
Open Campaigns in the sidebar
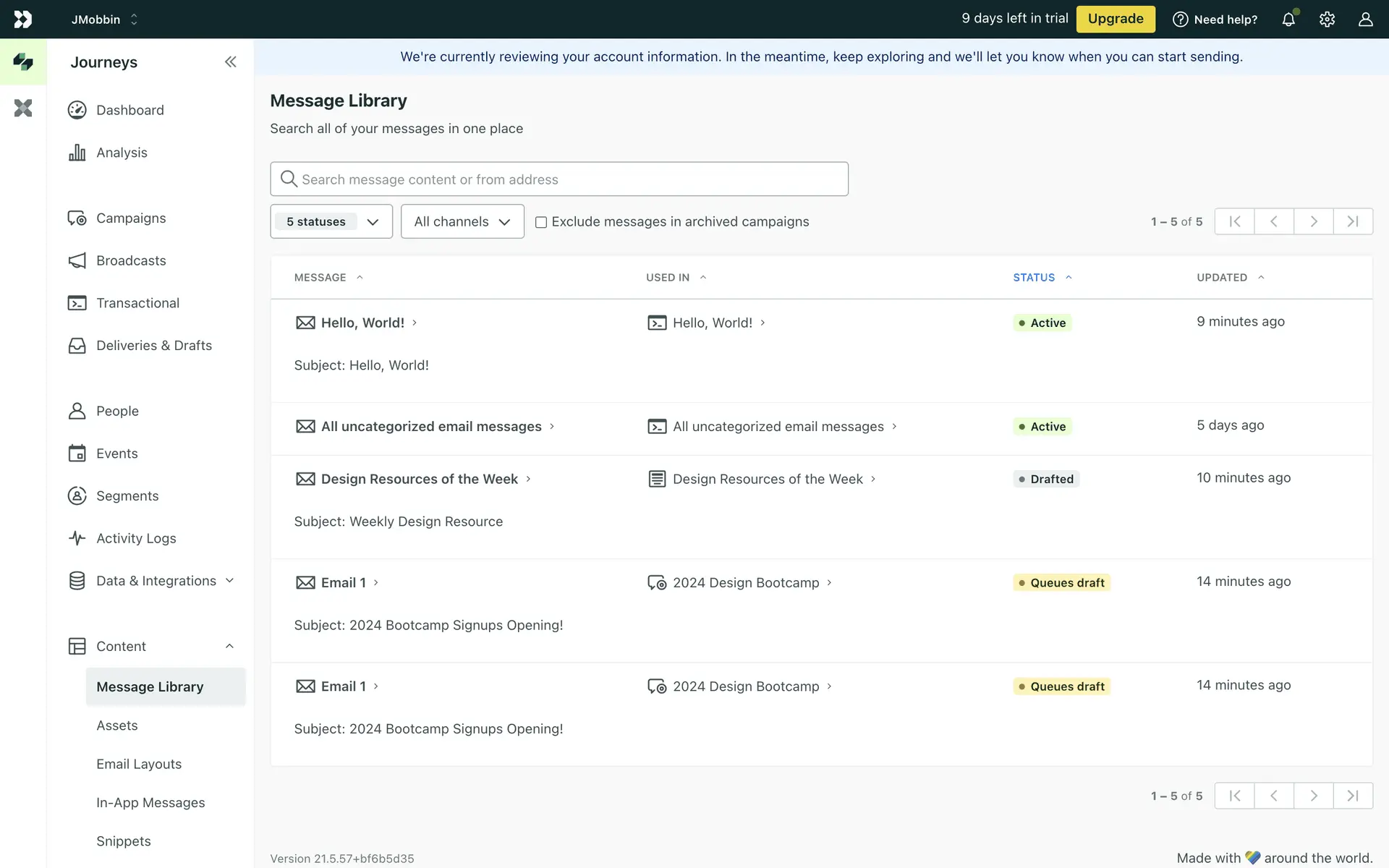131,218
